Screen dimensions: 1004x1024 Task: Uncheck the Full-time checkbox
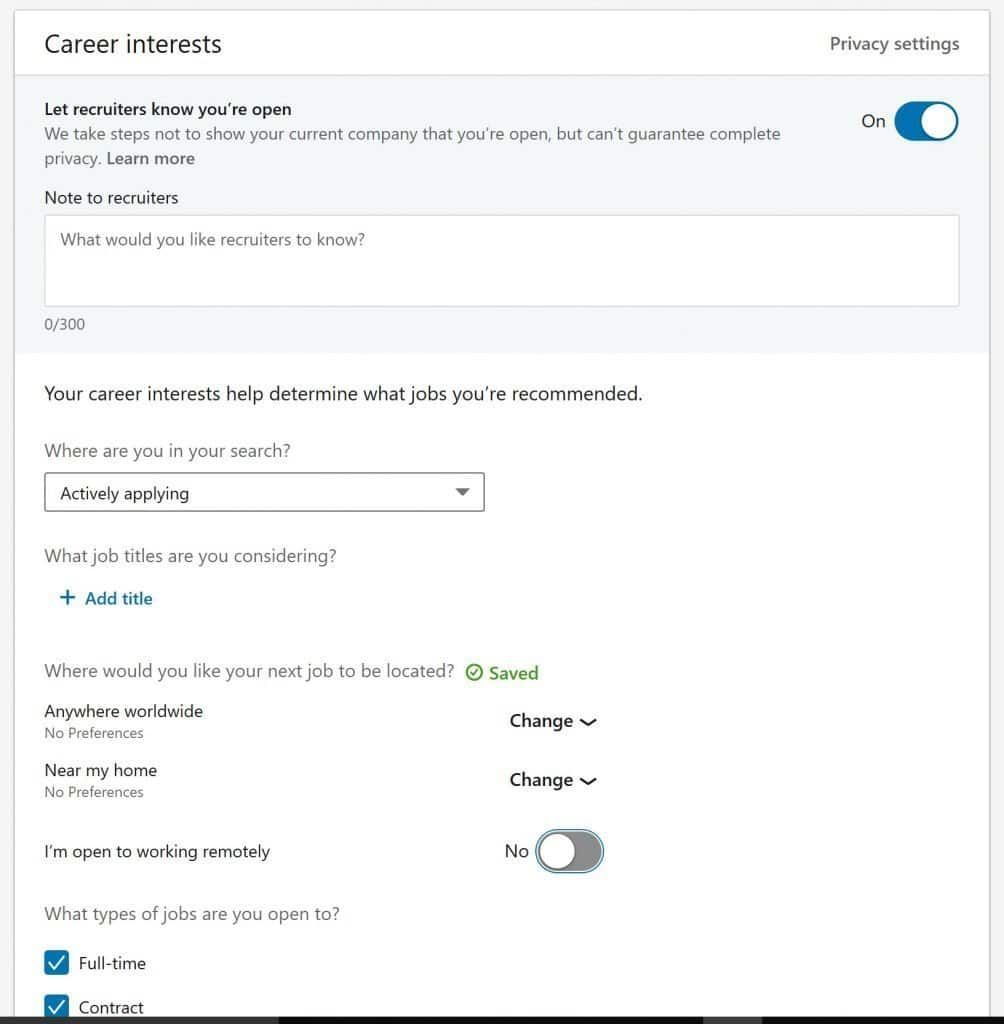pyautogui.click(x=56, y=963)
